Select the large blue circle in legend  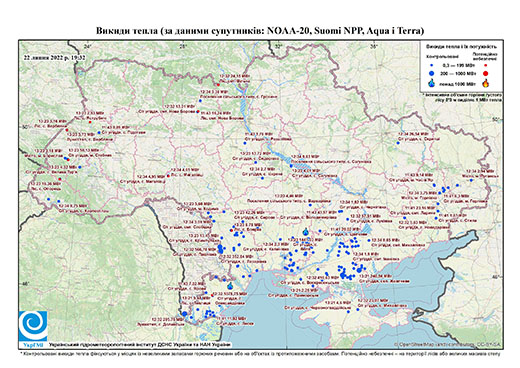click(x=432, y=73)
